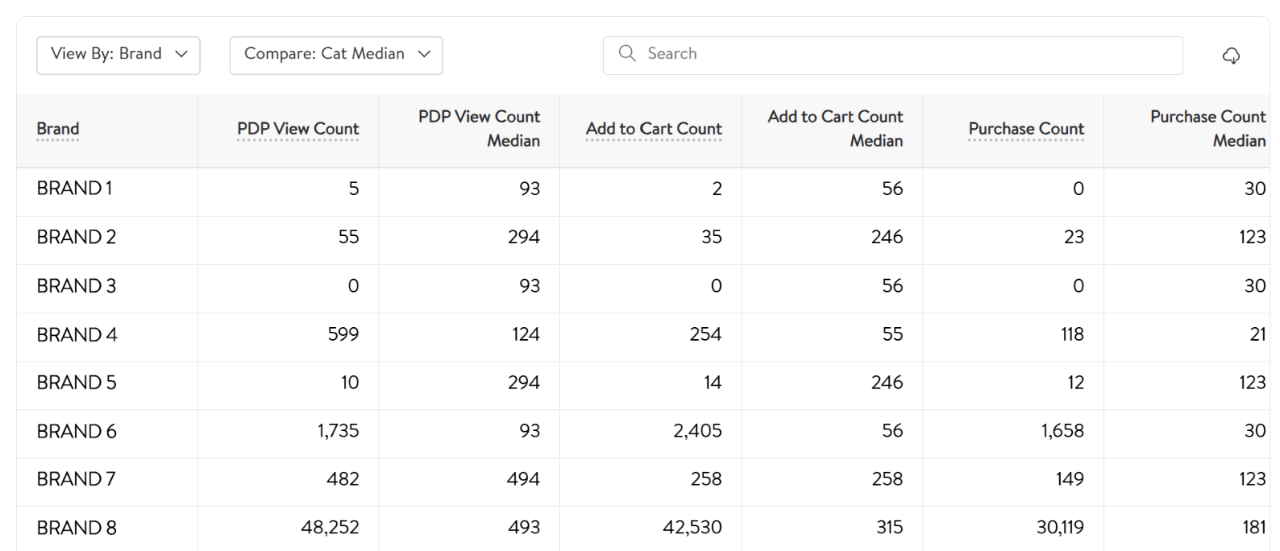Open the View By: Brand dropdown
Viewport: 1280px width, 551px height.
pyautogui.click(x=118, y=55)
